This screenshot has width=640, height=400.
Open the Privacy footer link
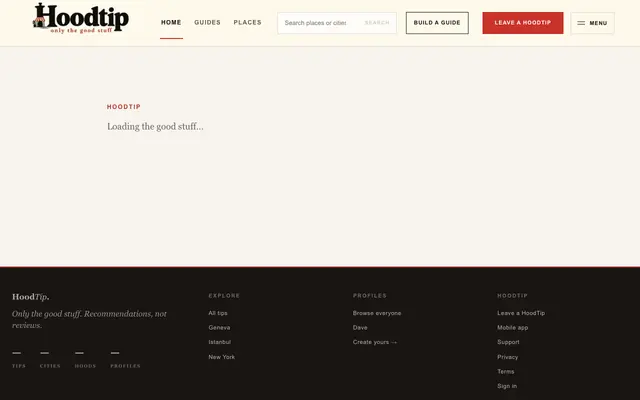click(x=507, y=357)
